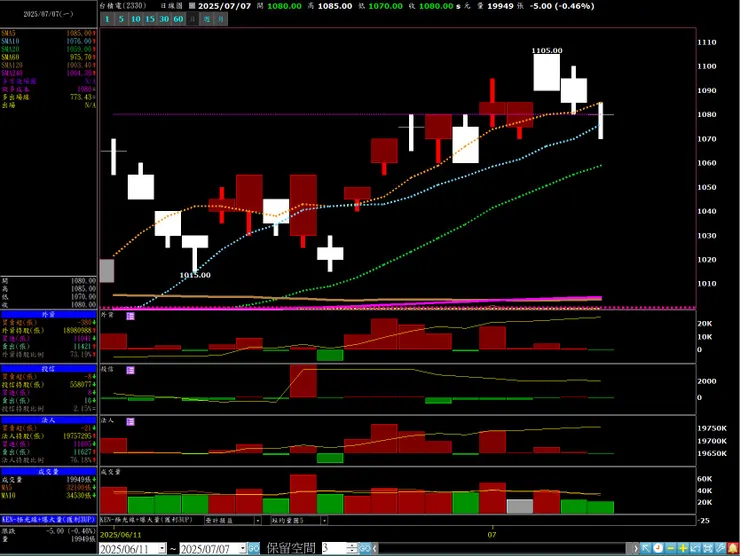Click the undo/return arrow icon

tap(695, 548)
